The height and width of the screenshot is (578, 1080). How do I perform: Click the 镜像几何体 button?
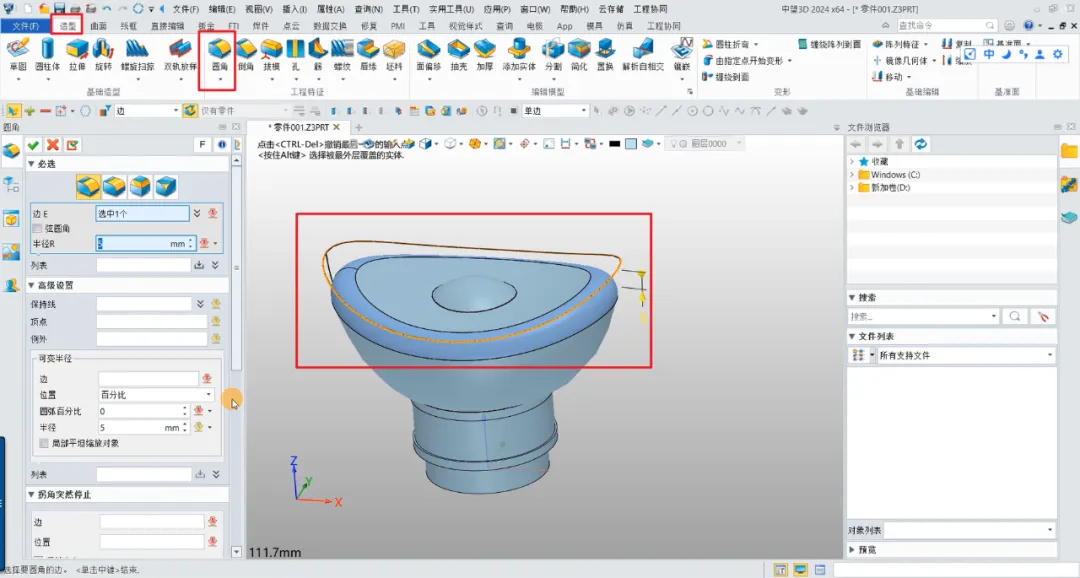tap(906, 60)
